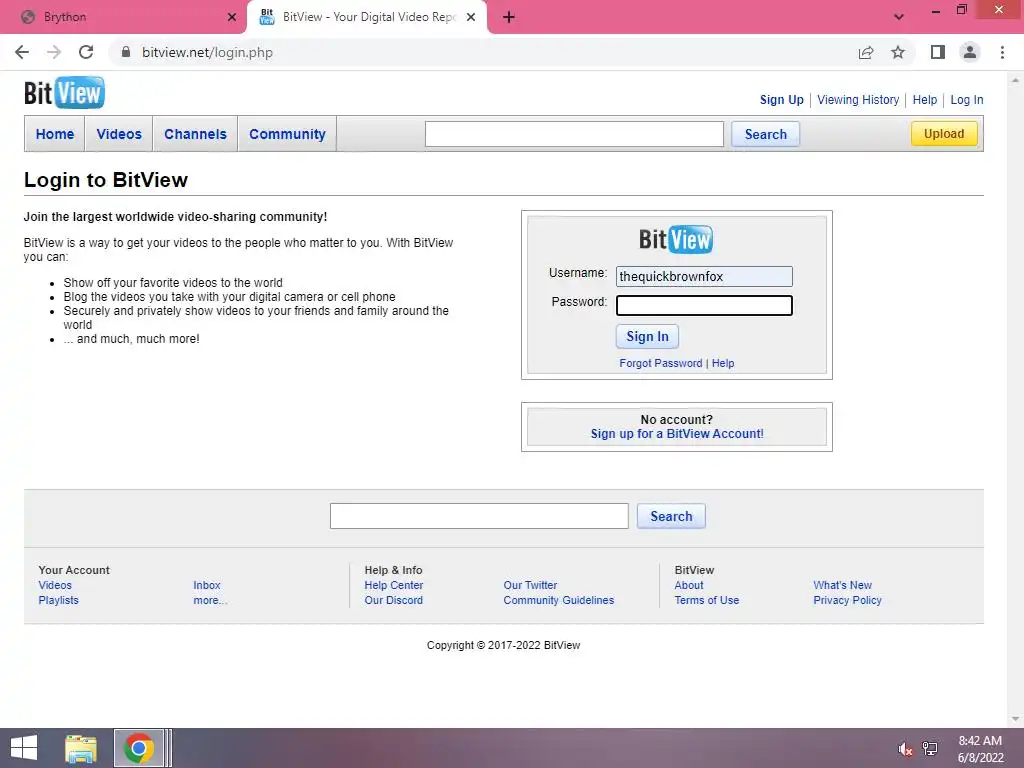
Task: Click Search button in the navigation bar
Action: pos(765,135)
